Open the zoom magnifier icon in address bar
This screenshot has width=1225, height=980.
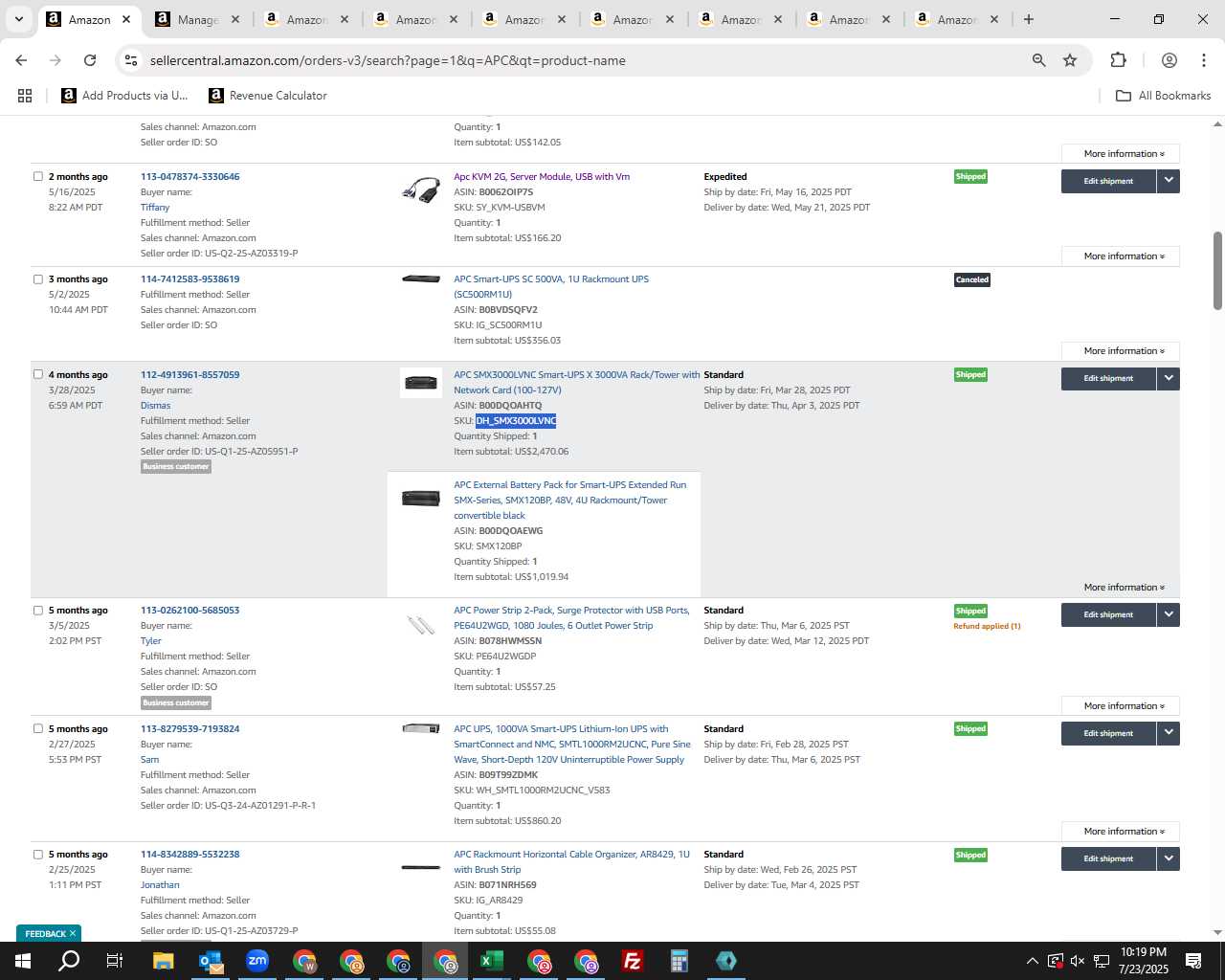1038,60
